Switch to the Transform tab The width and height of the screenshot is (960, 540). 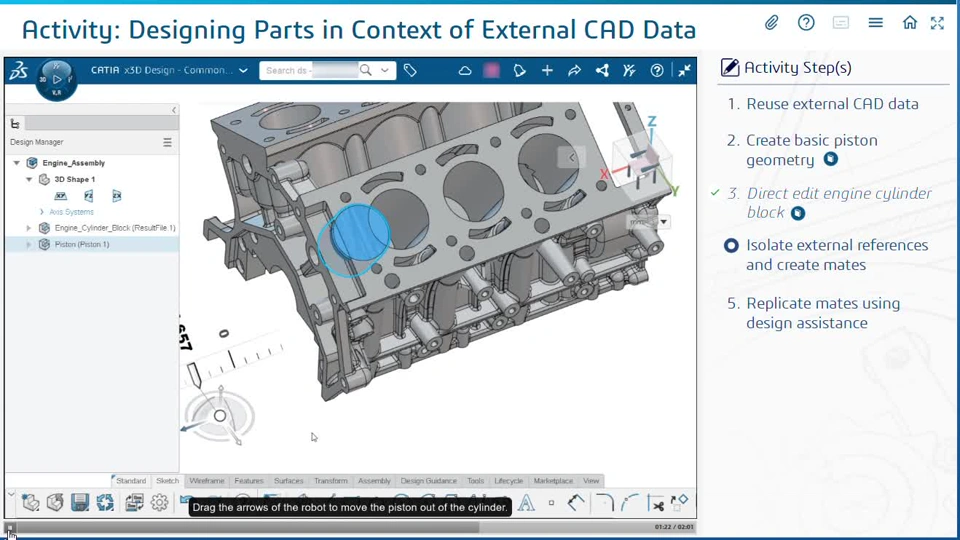pyautogui.click(x=331, y=481)
